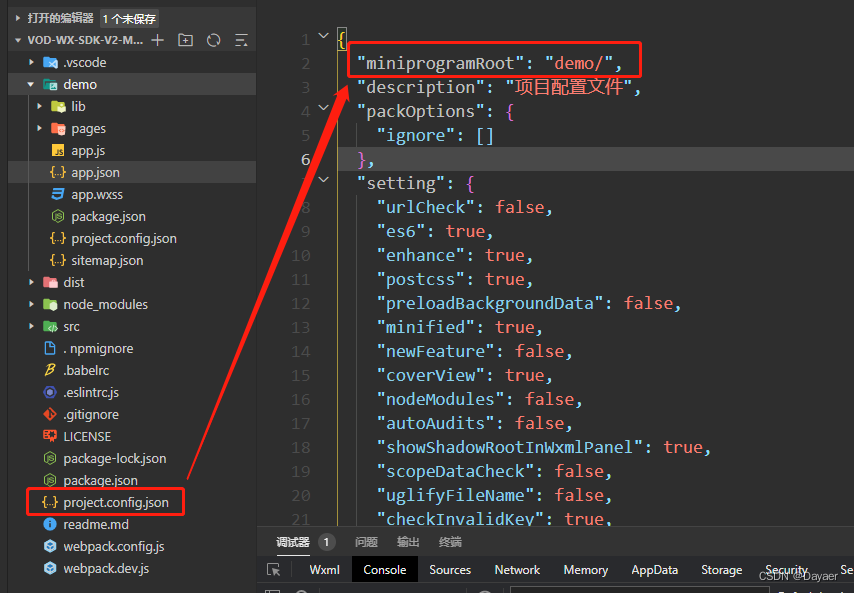Open LICENSE file name
This screenshot has height=593, width=854.
(x=87, y=437)
